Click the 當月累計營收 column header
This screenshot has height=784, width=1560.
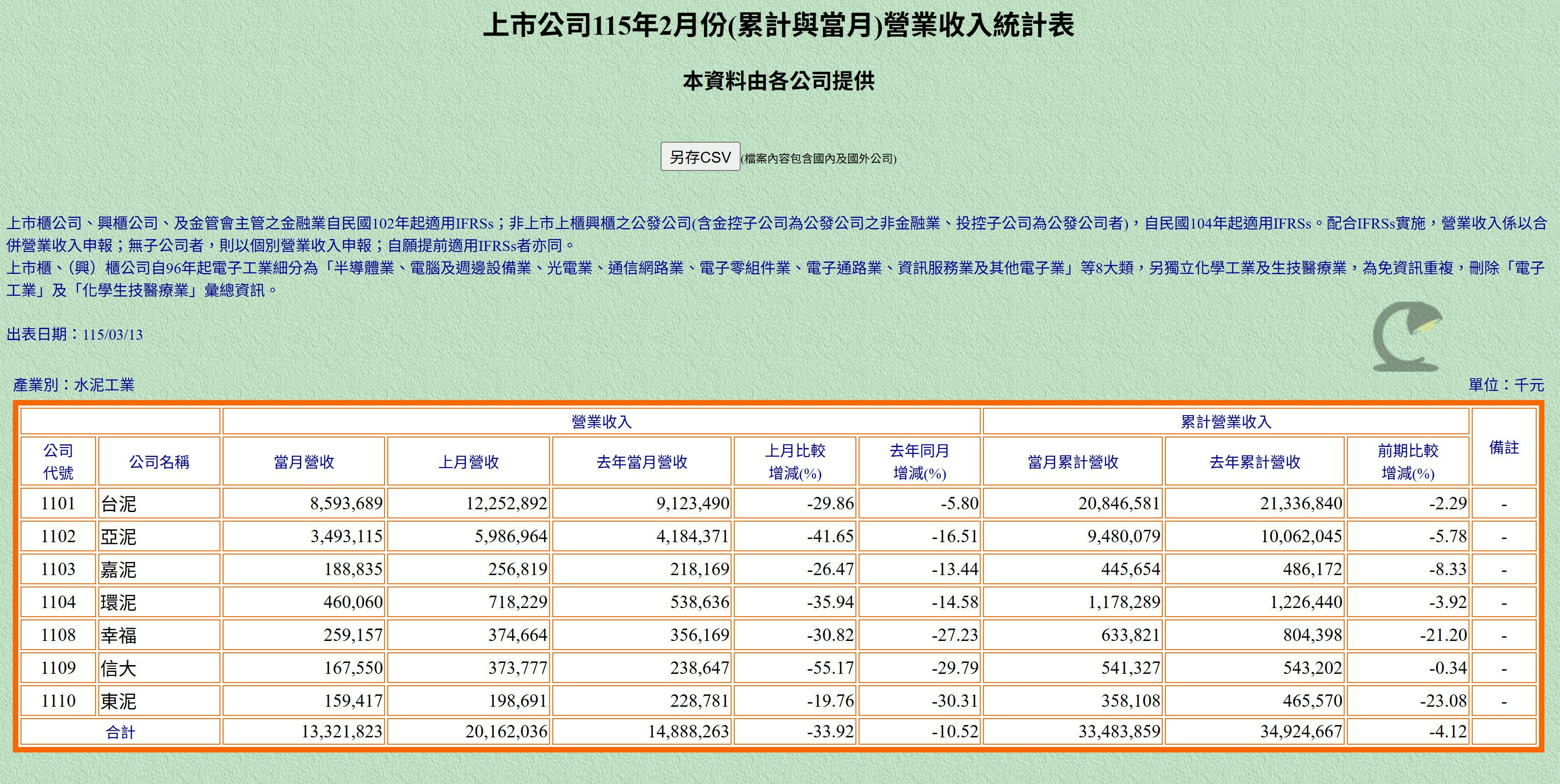point(1073,462)
